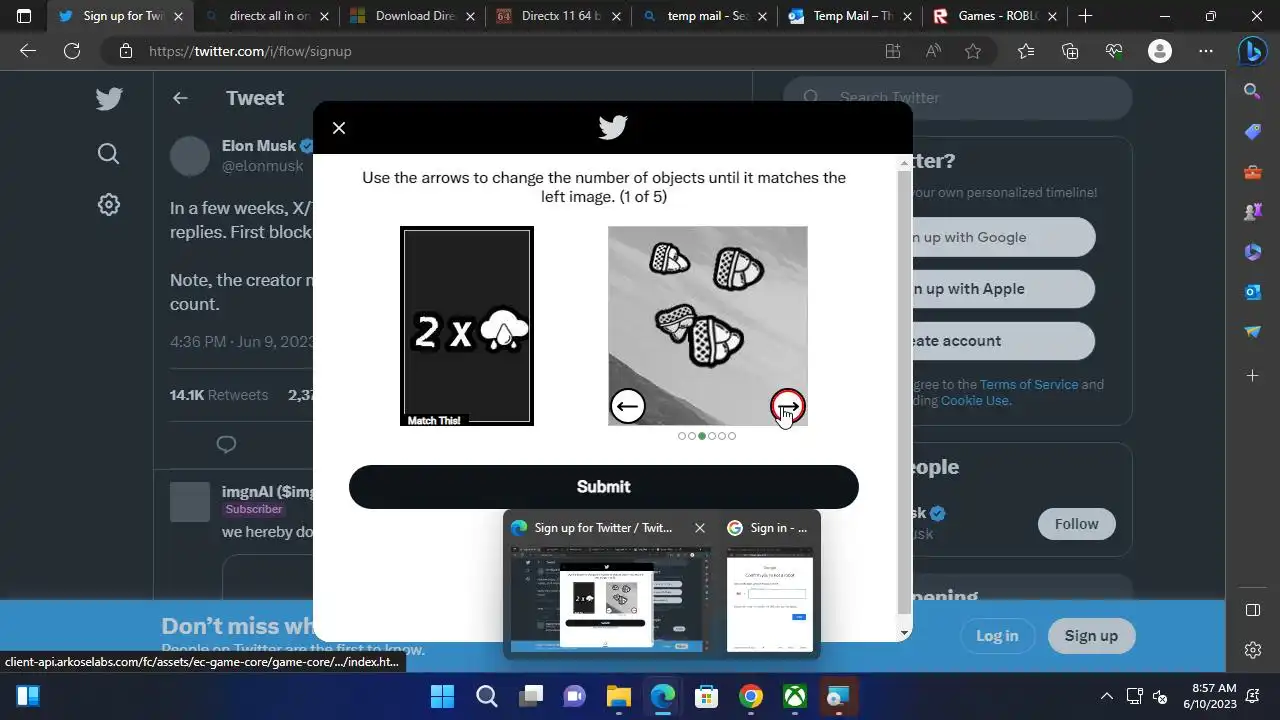This screenshot has width=1280, height=720.
Task: Click the left arrow in the captcha image
Action: [628, 406]
